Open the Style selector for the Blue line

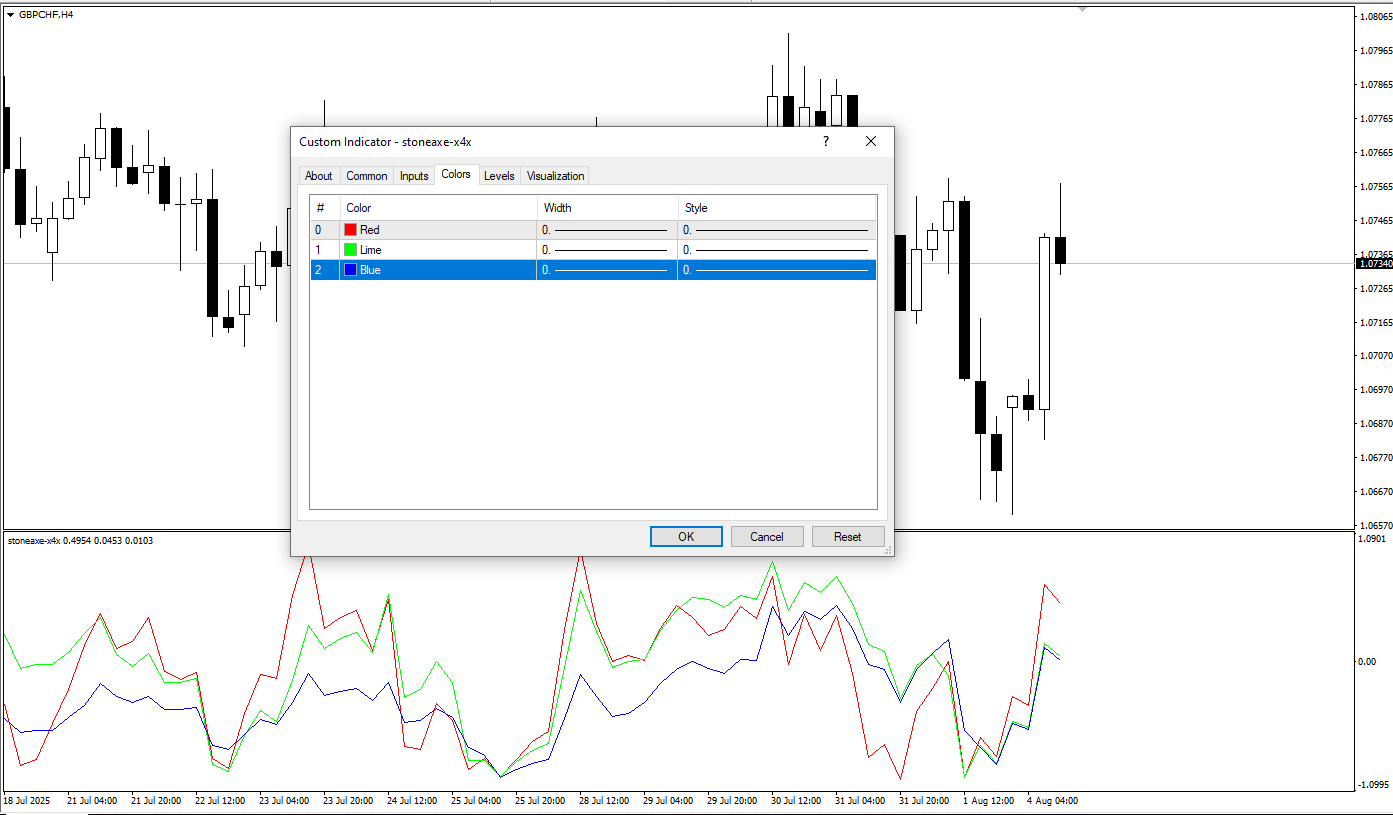pyautogui.click(x=776, y=270)
